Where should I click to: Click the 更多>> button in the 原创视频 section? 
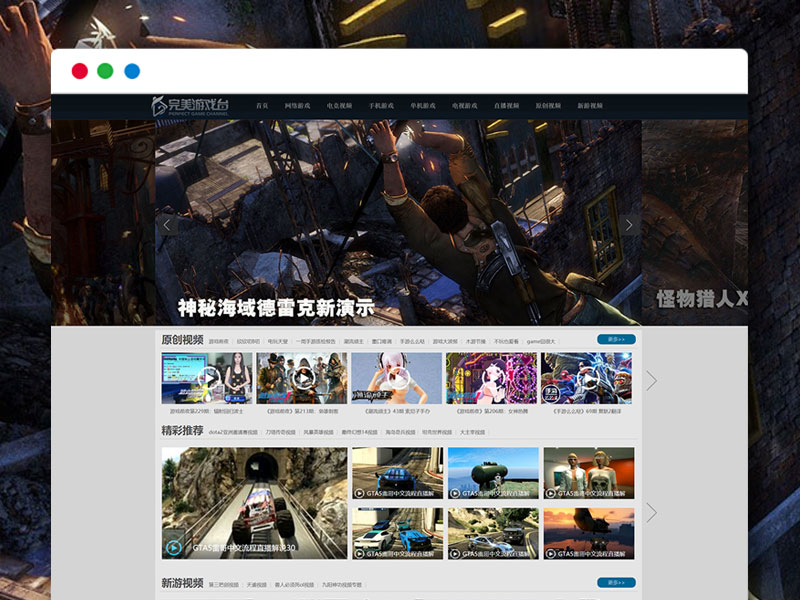click(616, 340)
